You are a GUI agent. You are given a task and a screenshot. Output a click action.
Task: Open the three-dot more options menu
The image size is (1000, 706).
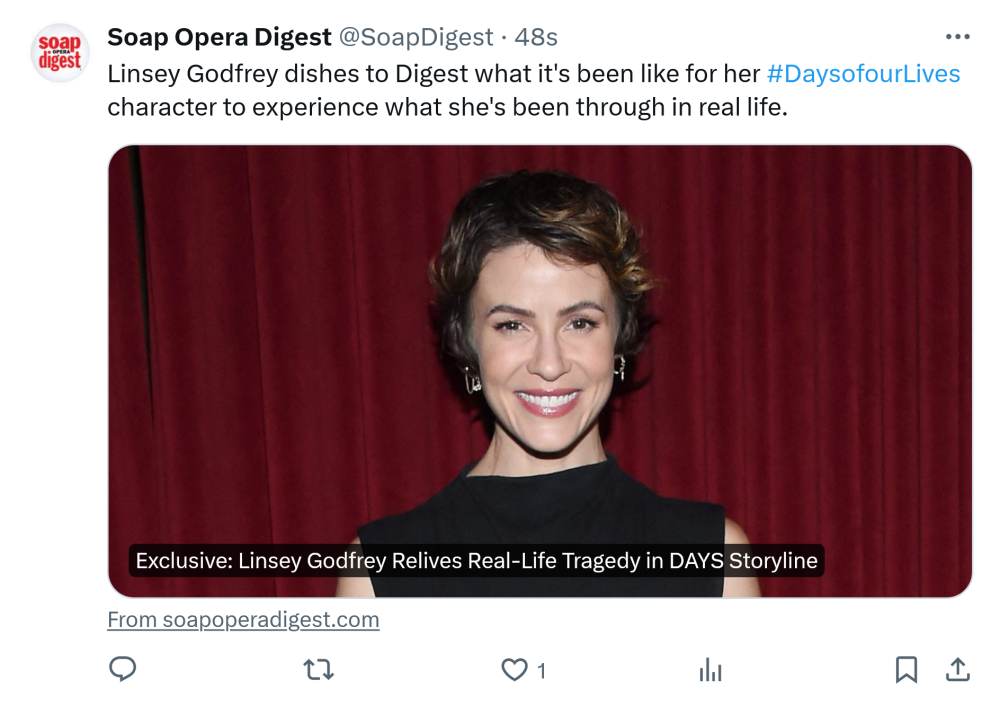point(957,37)
